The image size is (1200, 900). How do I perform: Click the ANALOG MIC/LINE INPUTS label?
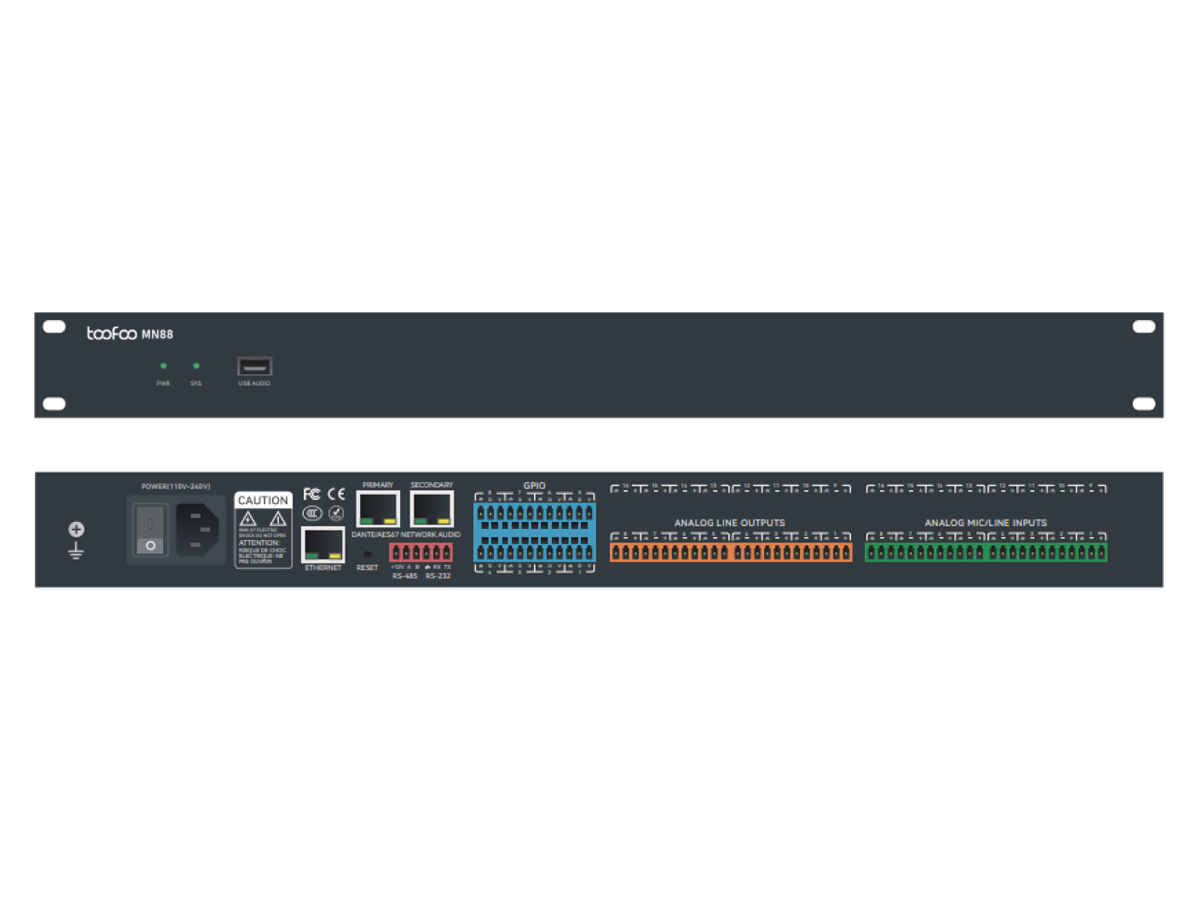[x=985, y=523]
